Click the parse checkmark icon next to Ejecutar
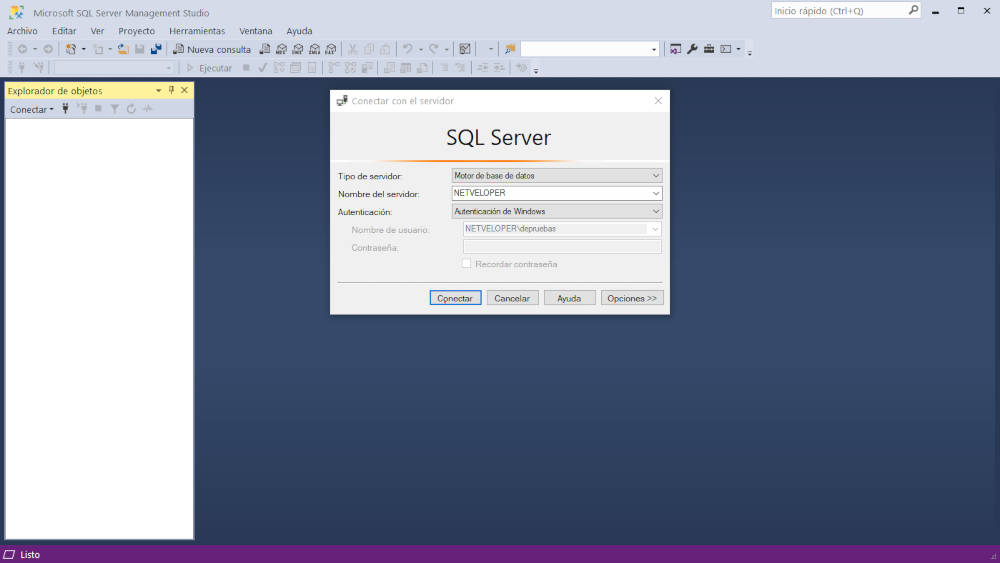 pos(263,68)
